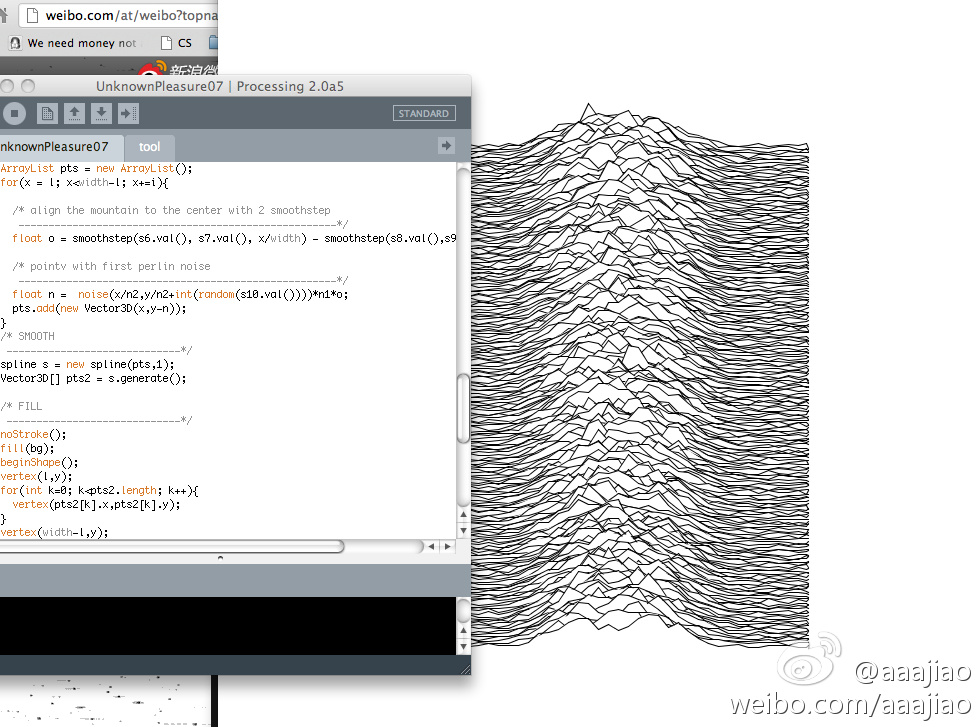978x727 pixels.
Task: Click the console scrollbar up arrow
Action: pyautogui.click(x=463, y=631)
